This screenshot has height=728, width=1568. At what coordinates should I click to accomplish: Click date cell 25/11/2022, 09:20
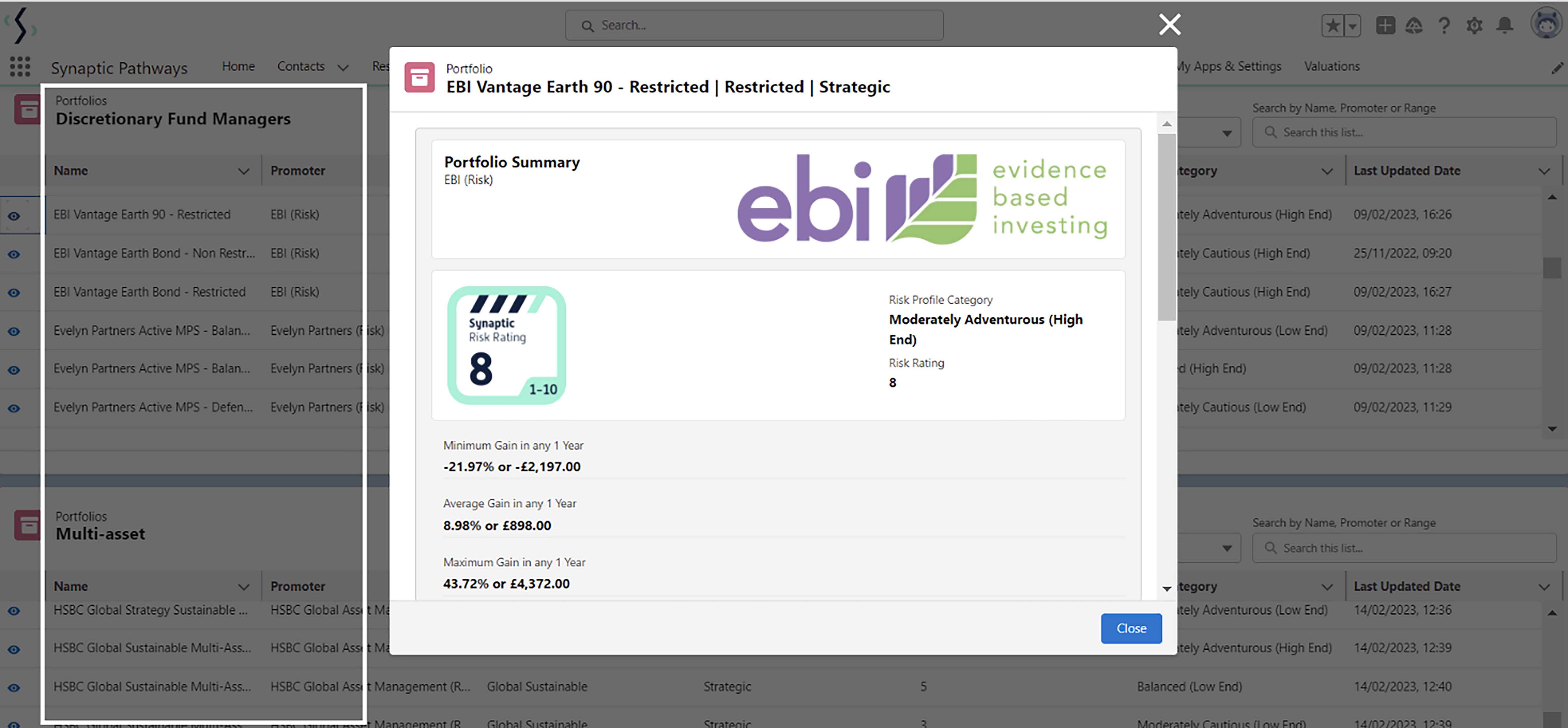click(x=1402, y=253)
